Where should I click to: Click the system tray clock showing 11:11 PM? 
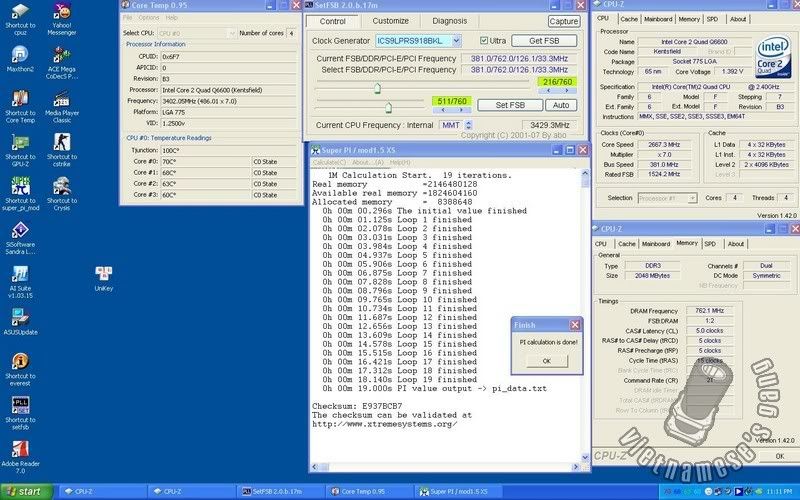[x=779, y=492]
